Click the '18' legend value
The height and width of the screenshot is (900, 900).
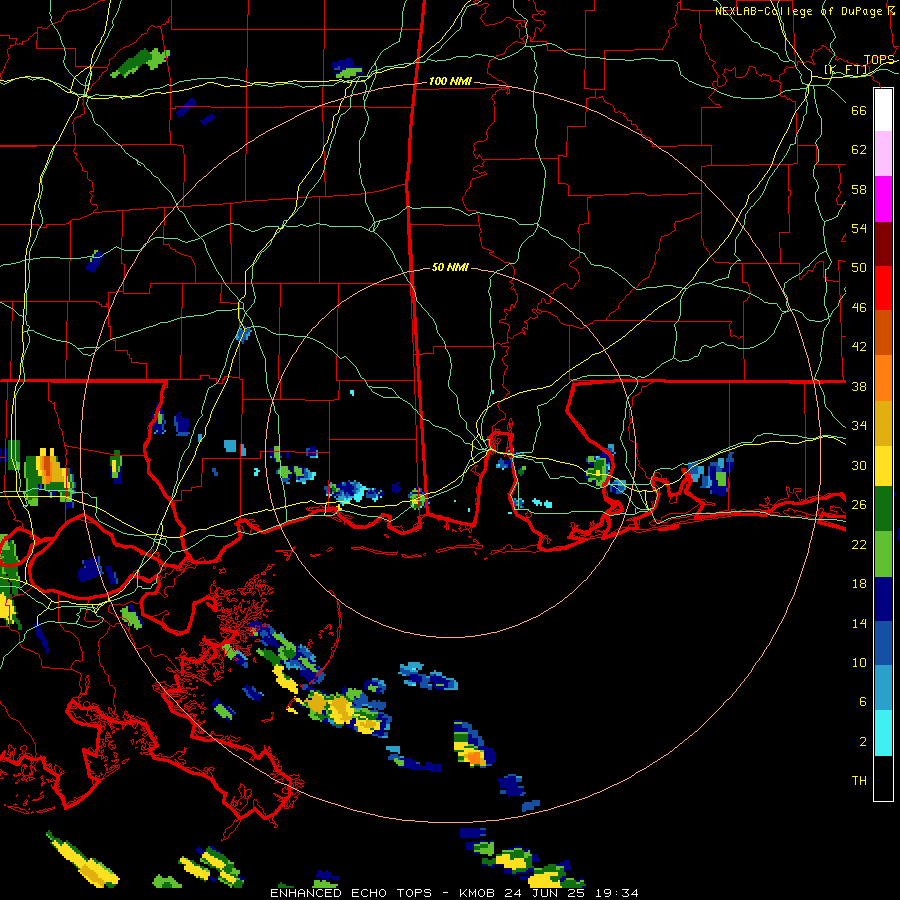pos(859,584)
